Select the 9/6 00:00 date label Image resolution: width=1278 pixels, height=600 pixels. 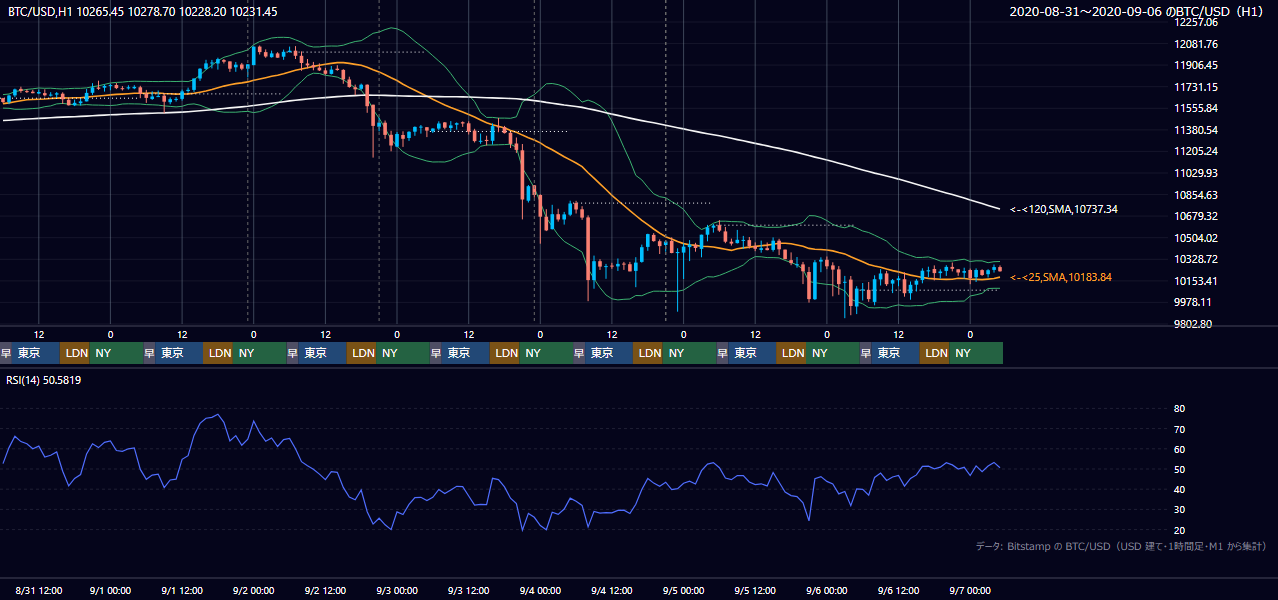pos(826,591)
